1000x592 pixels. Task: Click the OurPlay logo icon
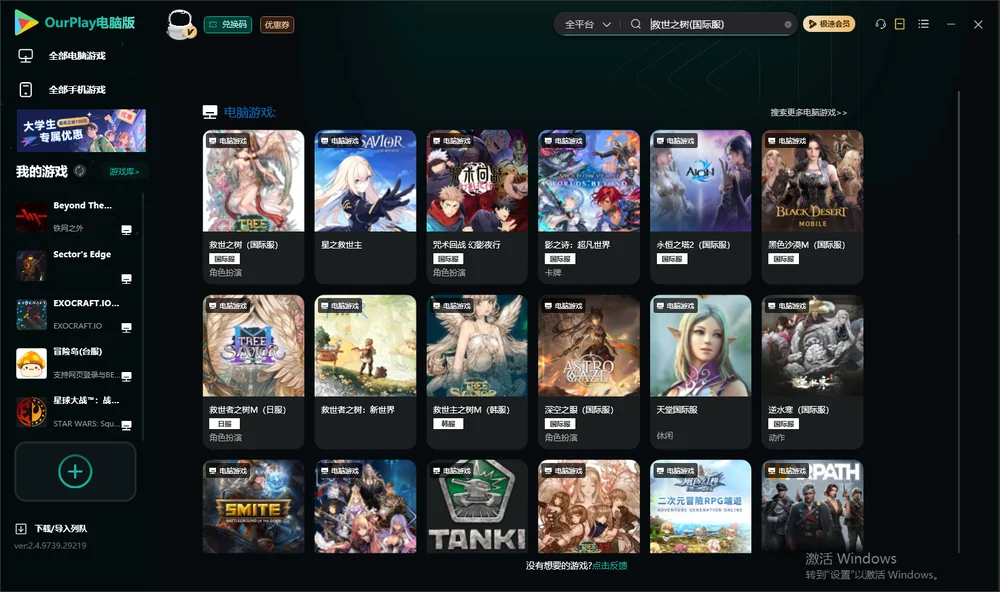[26, 23]
